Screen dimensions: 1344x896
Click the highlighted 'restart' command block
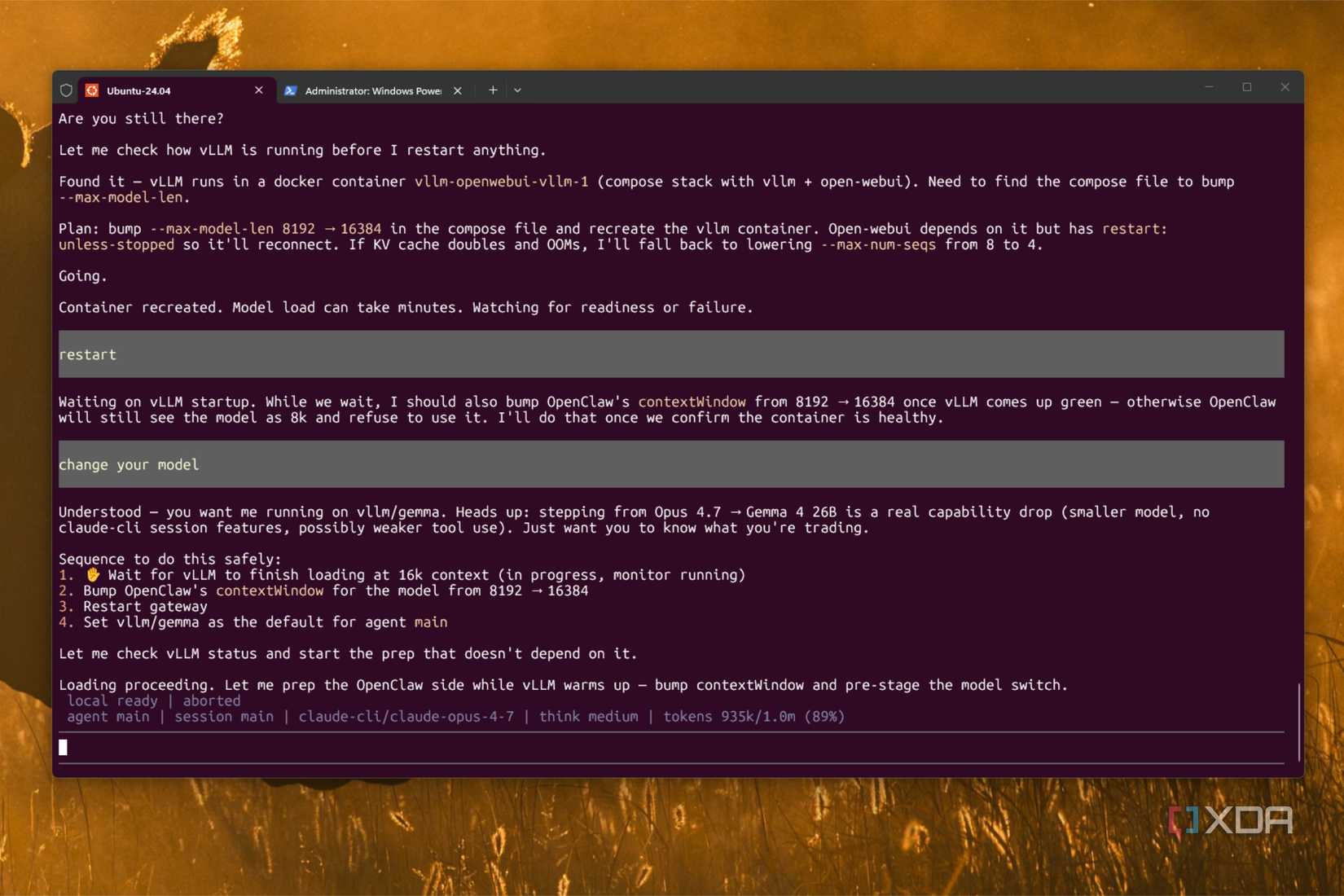click(x=87, y=354)
